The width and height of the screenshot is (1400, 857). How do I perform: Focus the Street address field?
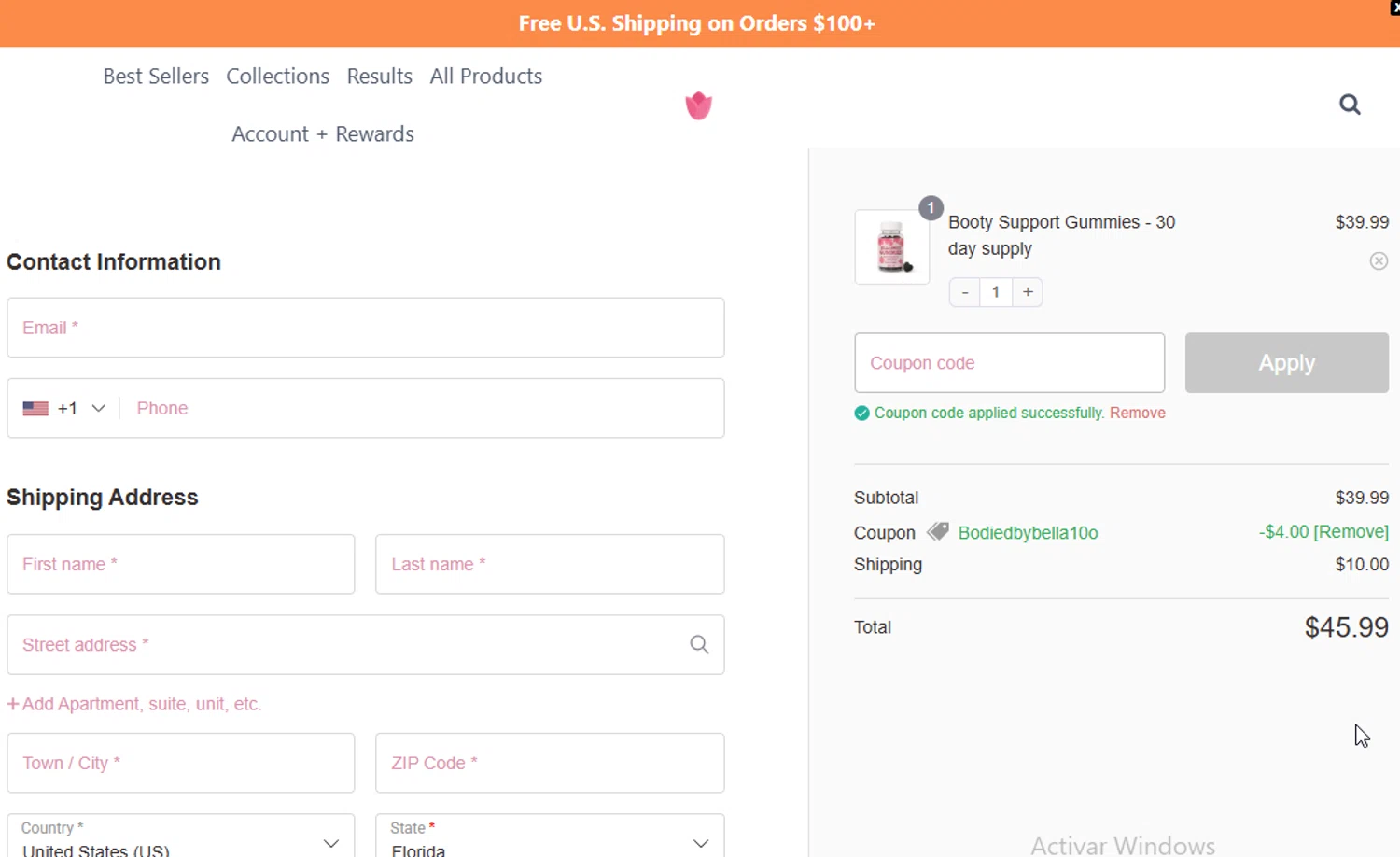tap(366, 645)
